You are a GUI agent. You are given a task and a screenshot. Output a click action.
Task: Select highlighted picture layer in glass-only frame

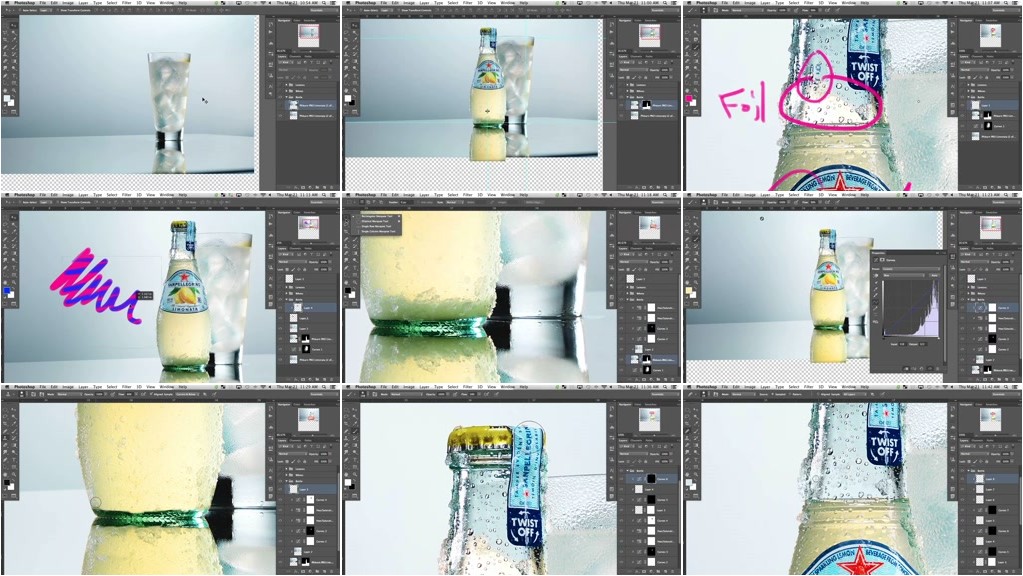click(311, 106)
